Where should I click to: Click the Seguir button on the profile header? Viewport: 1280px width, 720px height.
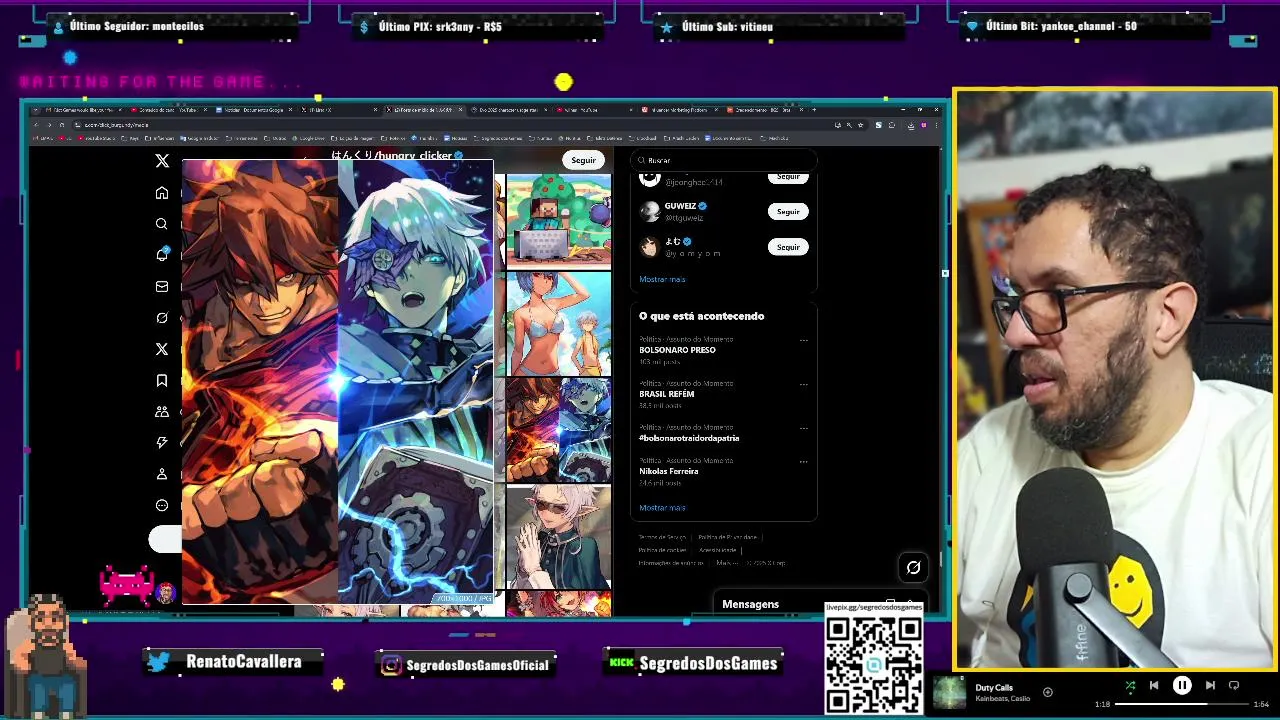[x=583, y=160]
